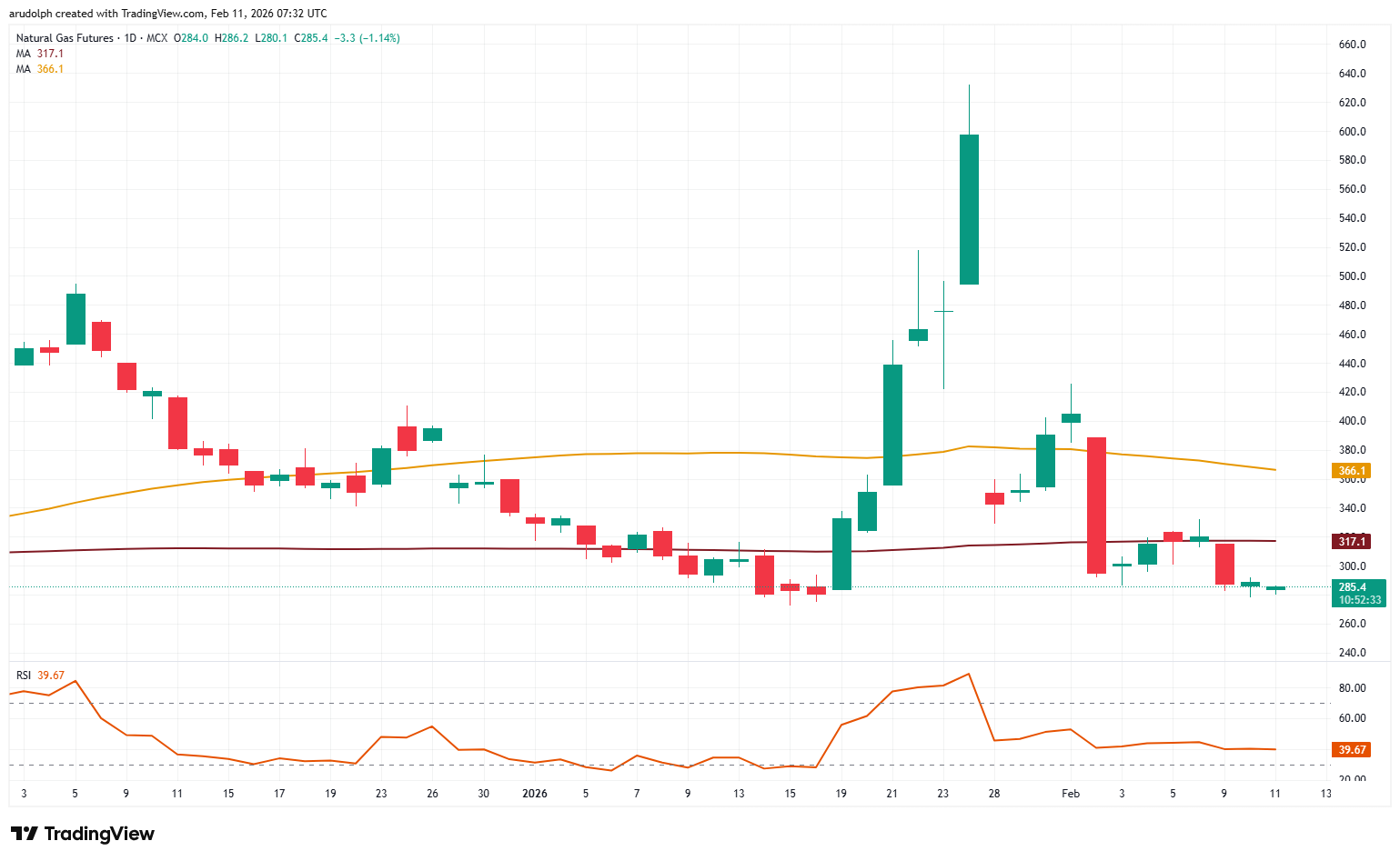
Task: Click the orange 366.1 moving average badge
Action: pyautogui.click(x=1352, y=471)
